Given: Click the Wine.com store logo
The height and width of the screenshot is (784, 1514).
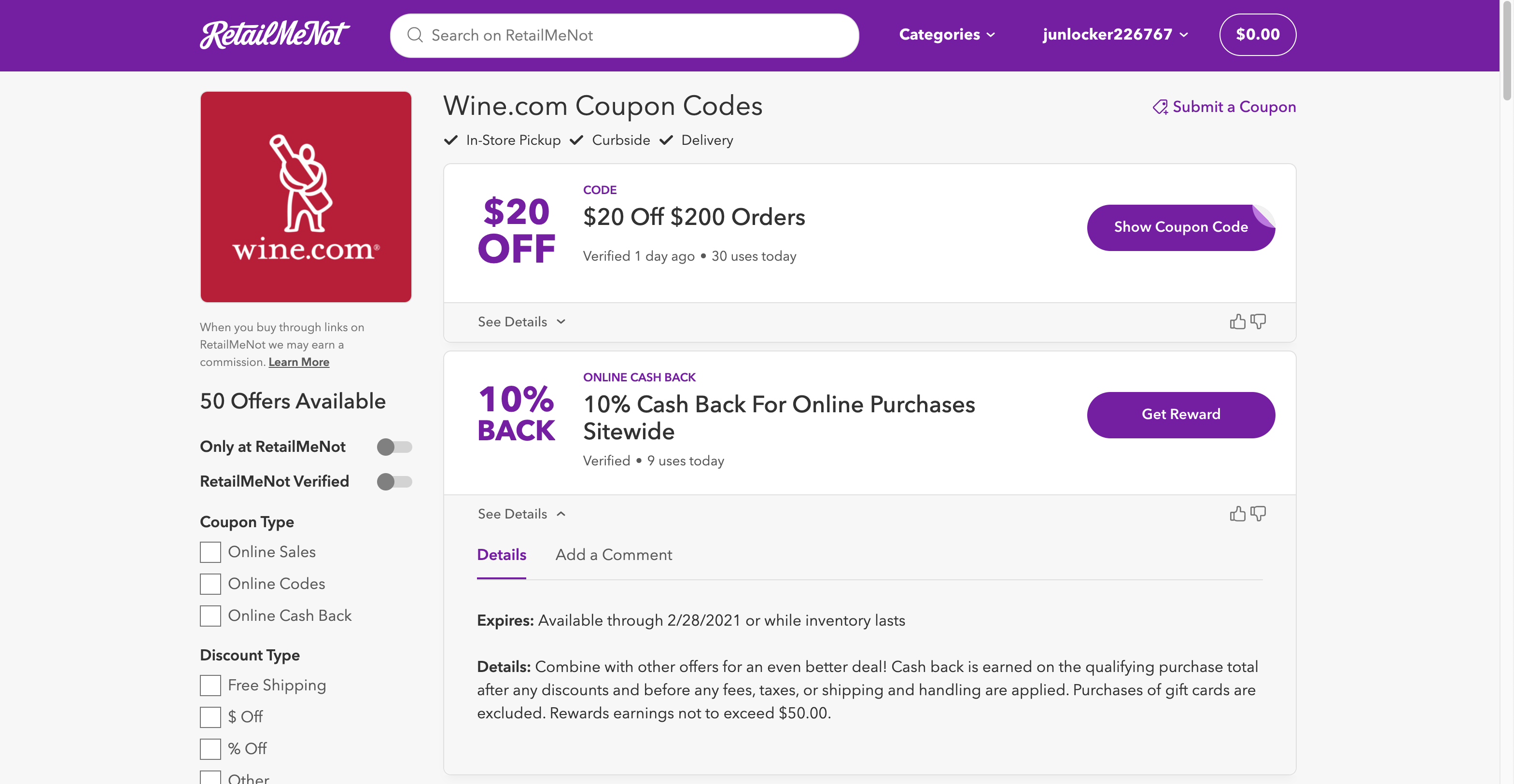Looking at the screenshot, I should pyautogui.click(x=306, y=197).
